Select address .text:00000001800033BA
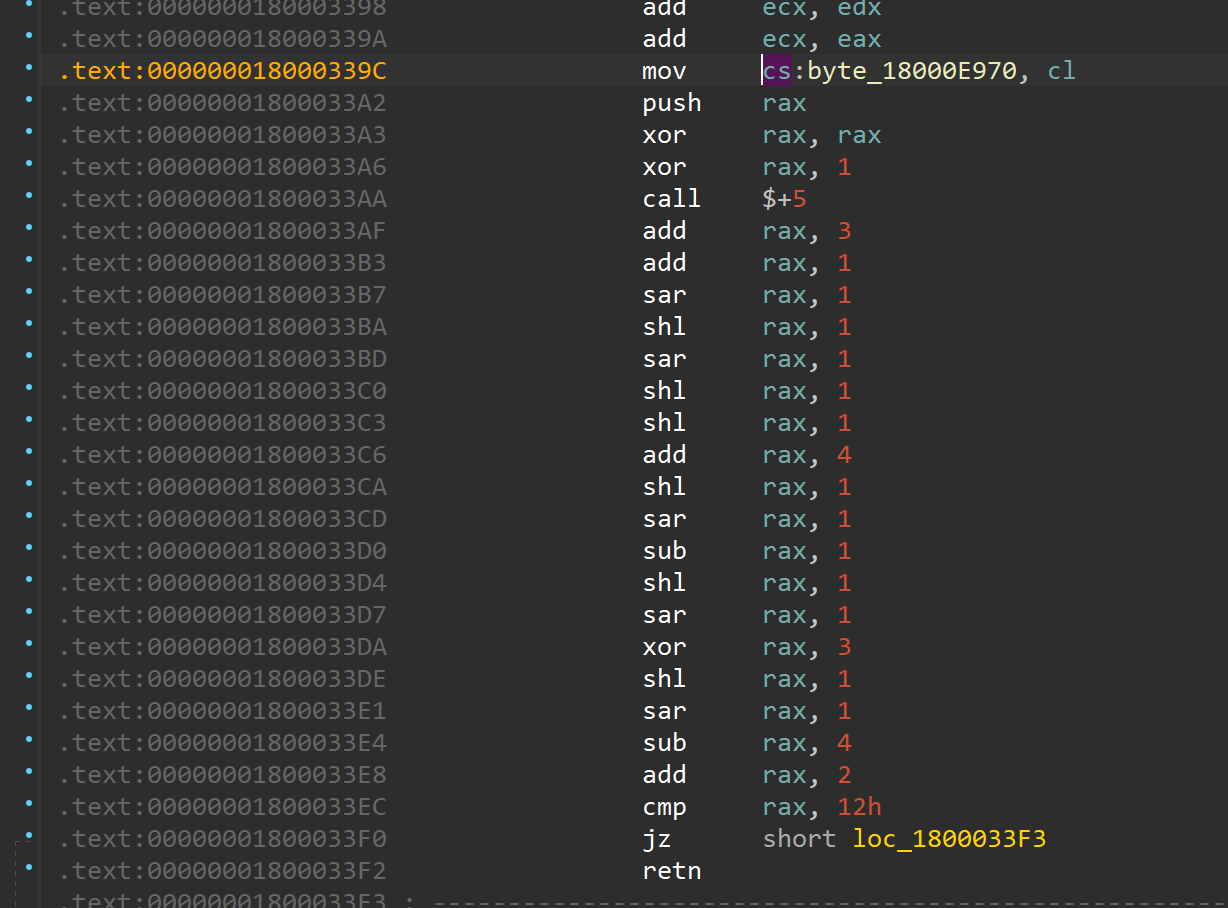This screenshot has width=1228, height=908. pos(223,327)
